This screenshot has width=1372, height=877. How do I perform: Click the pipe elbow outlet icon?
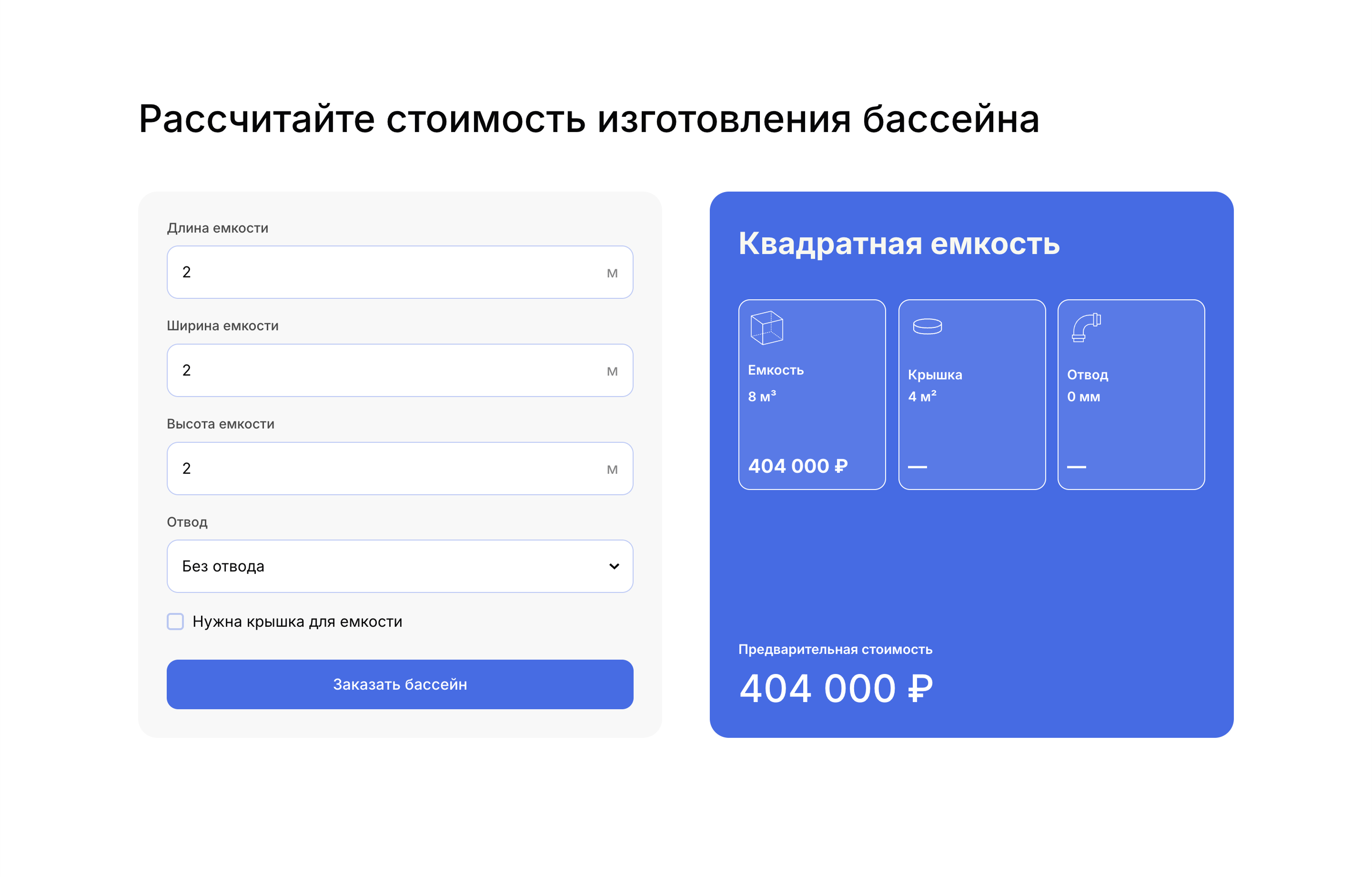tap(1086, 328)
